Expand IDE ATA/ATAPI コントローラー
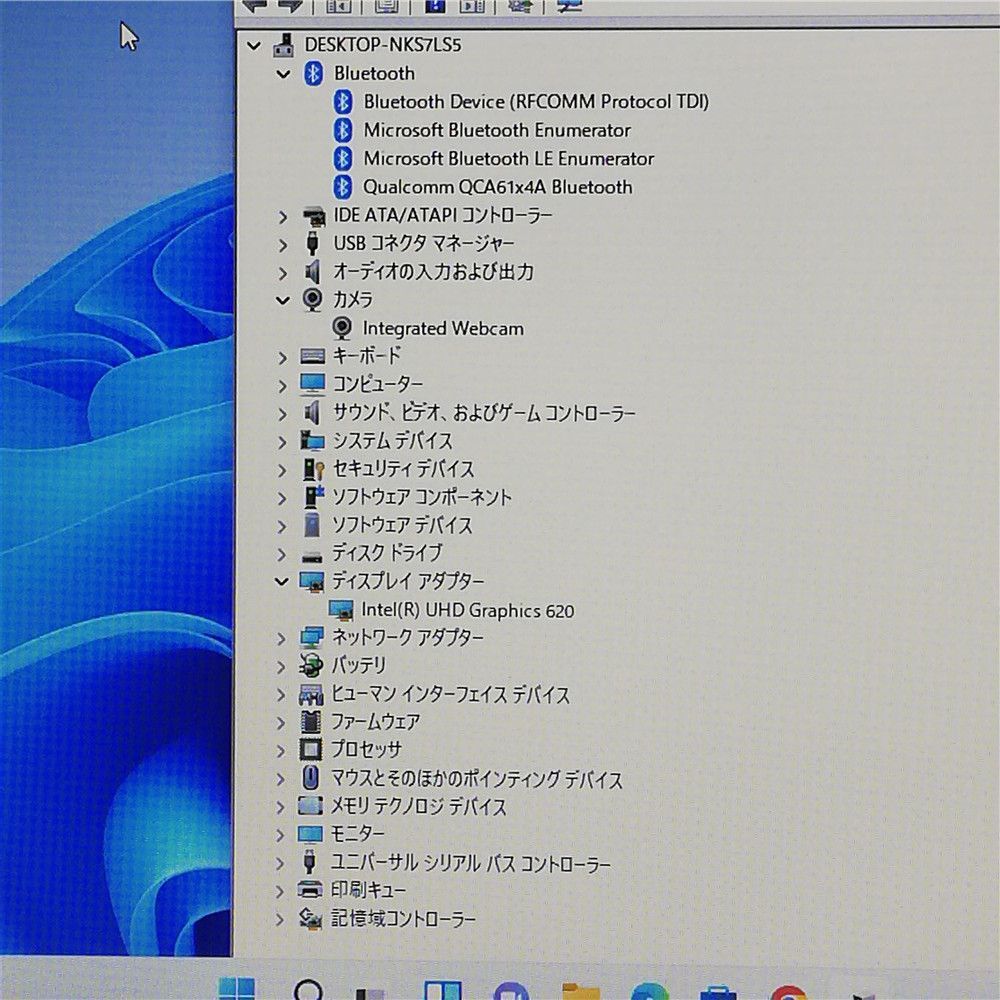The height and width of the screenshot is (1000, 1000). click(x=283, y=217)
